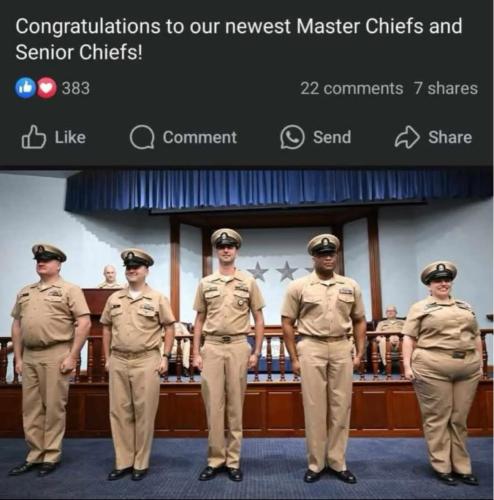This screenshot has height=500, width=494.
Task: Click the blue like reaction icon
Action: point(25,88)
